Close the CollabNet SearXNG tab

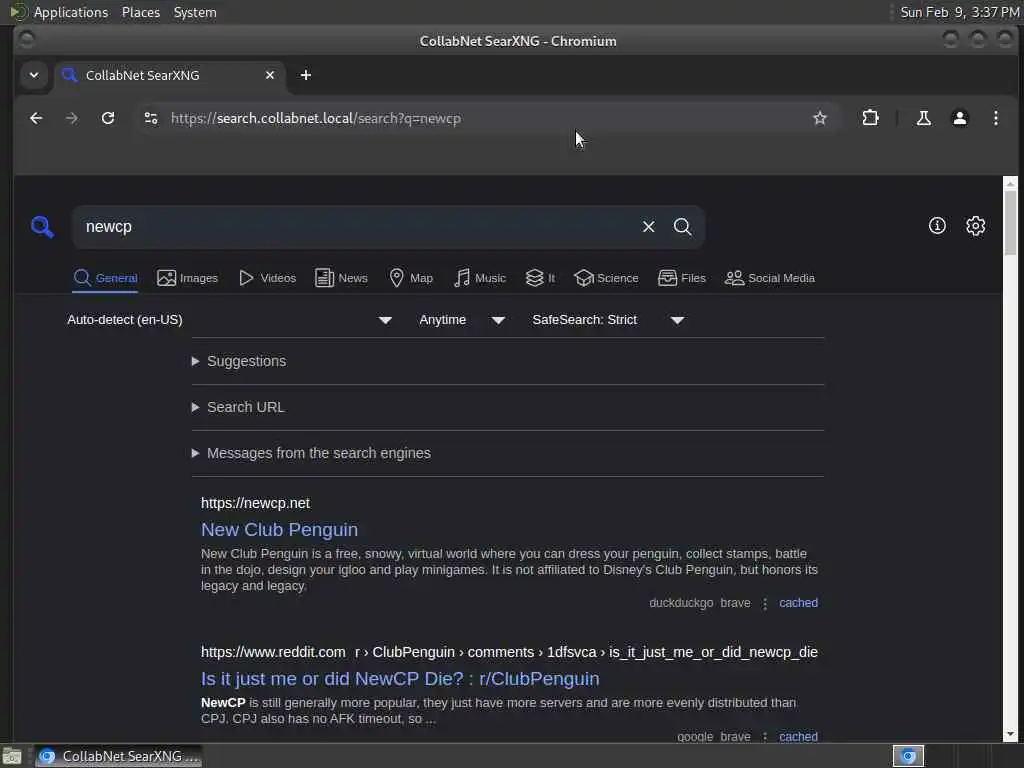[x=270, y=75]
